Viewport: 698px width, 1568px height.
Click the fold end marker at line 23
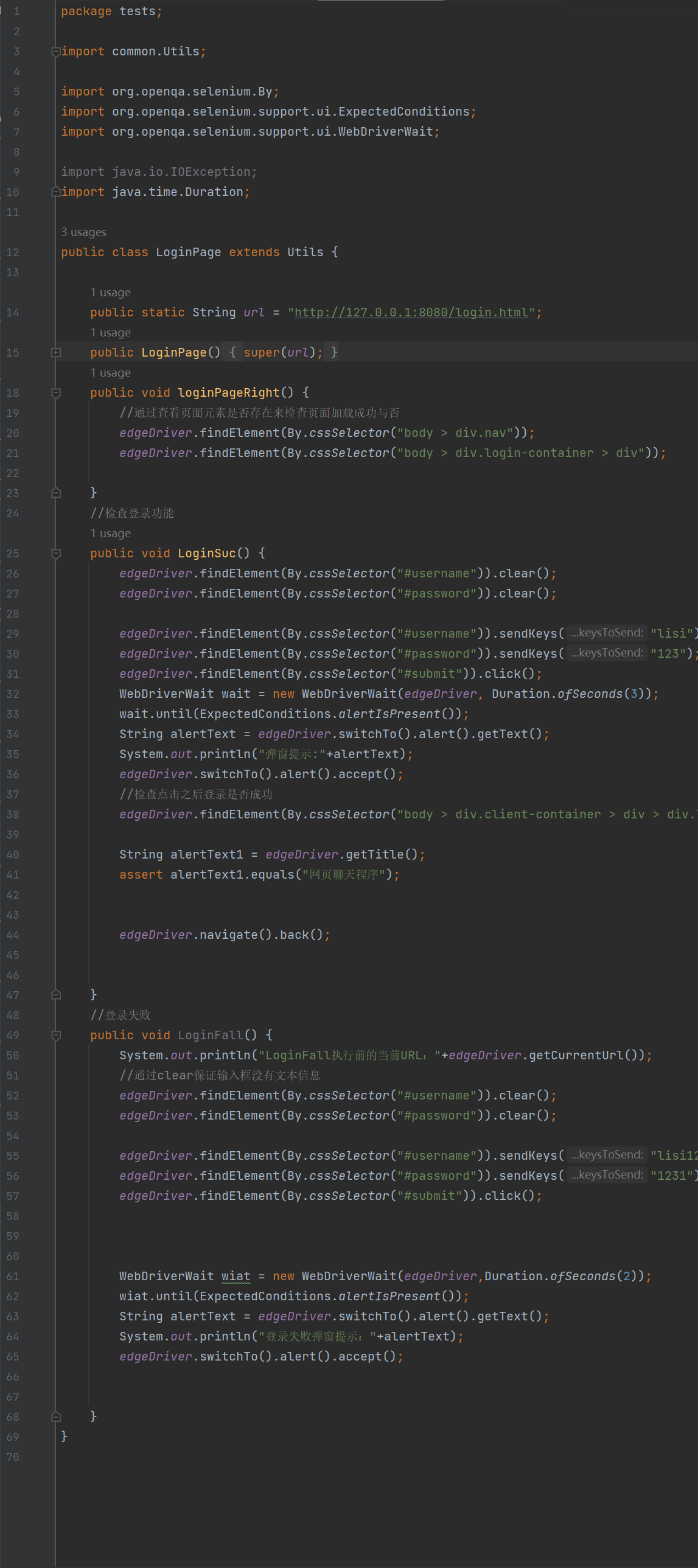(x=56, y=493)
